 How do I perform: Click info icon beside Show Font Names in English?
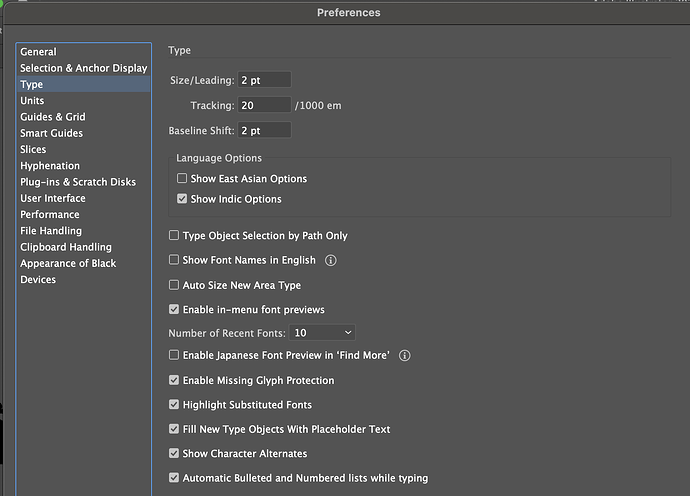point(331,260)
